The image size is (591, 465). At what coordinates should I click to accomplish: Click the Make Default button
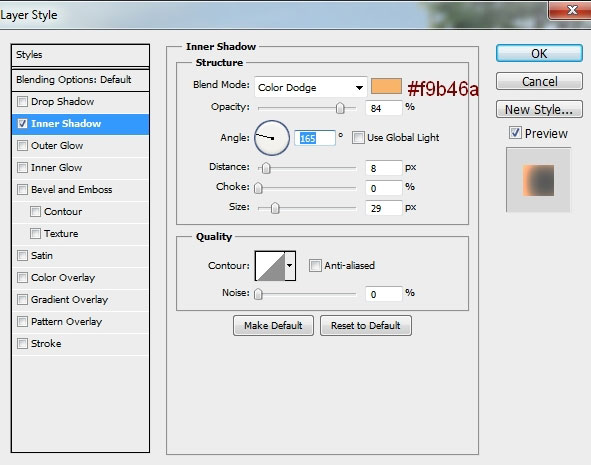pos(273,325)
